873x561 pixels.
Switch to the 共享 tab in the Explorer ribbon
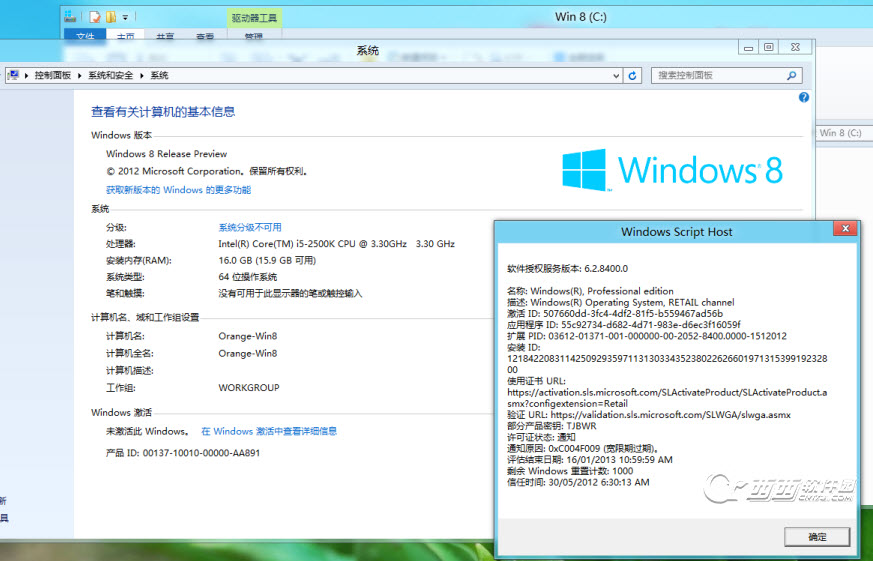(x=165, y=36)
